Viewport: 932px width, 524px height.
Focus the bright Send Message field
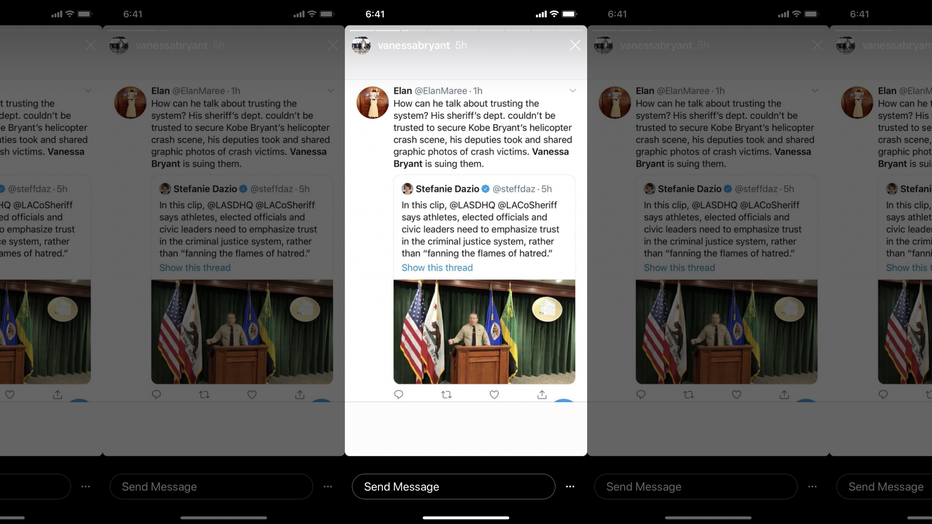(x=454, y=487)
